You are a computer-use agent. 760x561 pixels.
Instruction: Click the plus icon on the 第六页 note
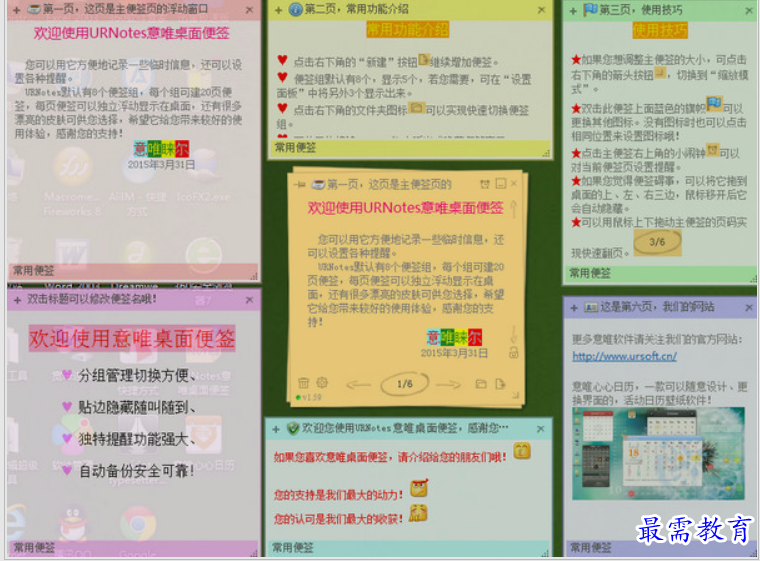[x=574, y=308]
